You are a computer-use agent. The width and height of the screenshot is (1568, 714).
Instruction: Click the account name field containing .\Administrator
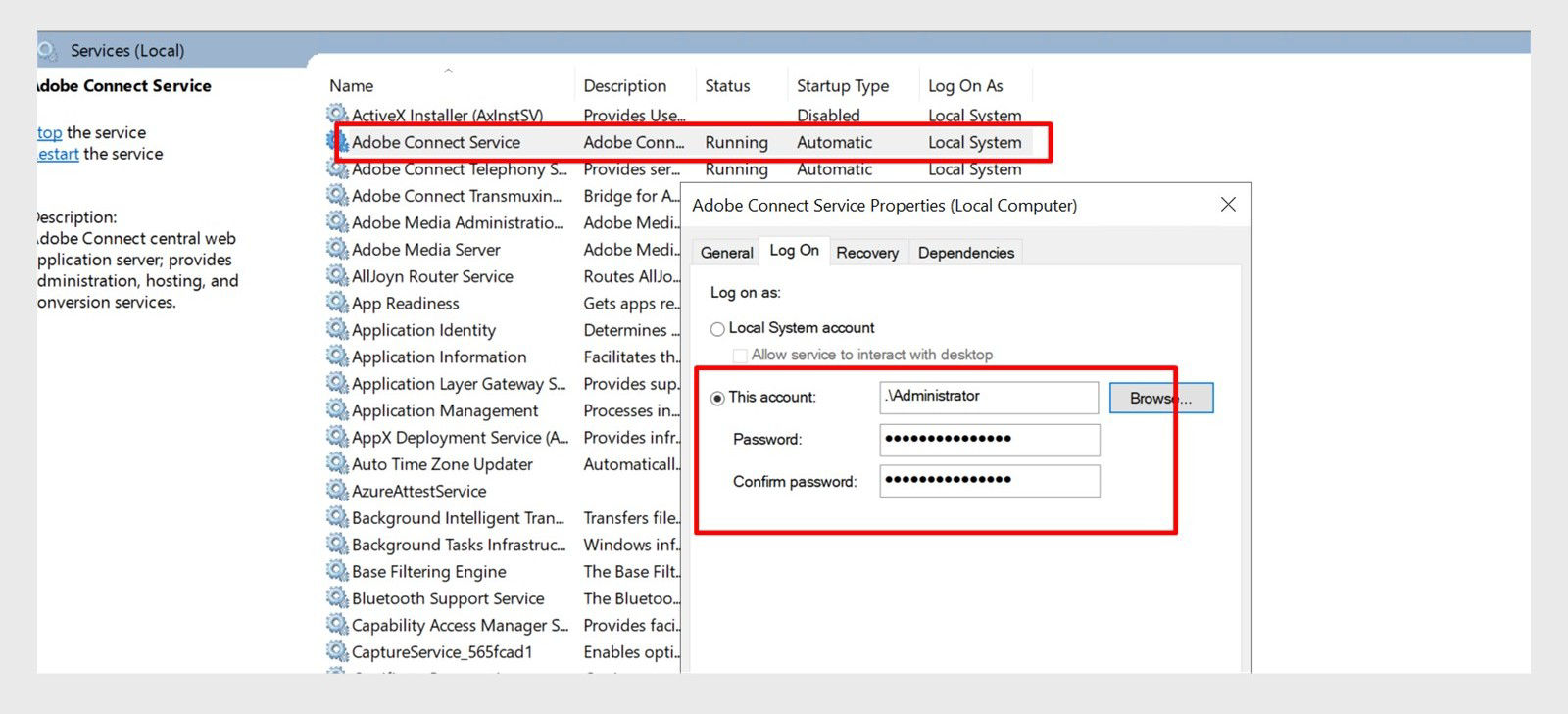click(x=989, y=397)
